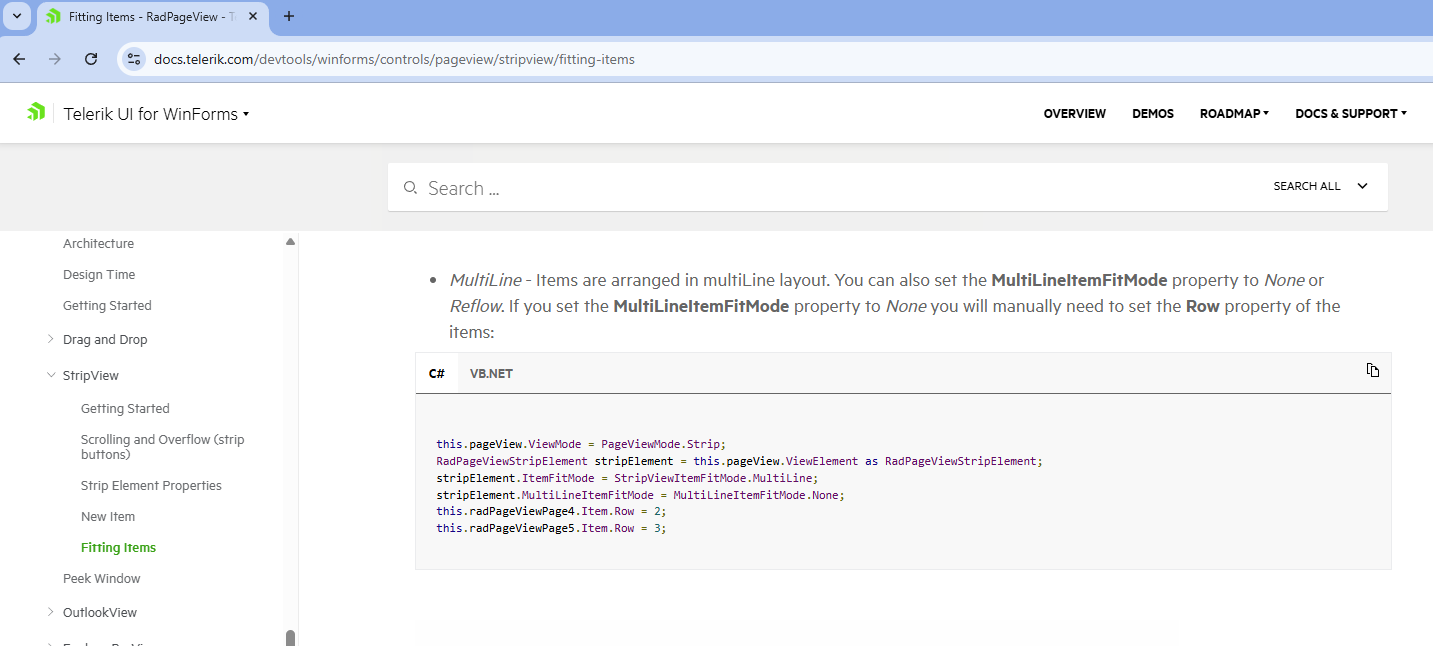View site information icon in address bar
This screenshot has height=646, width=1433.
(134, 59)
